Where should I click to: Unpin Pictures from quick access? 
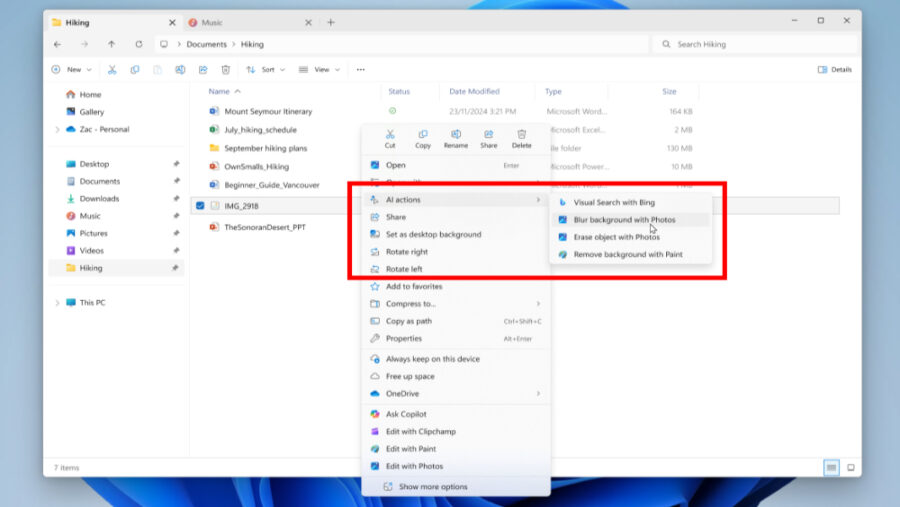176,233
